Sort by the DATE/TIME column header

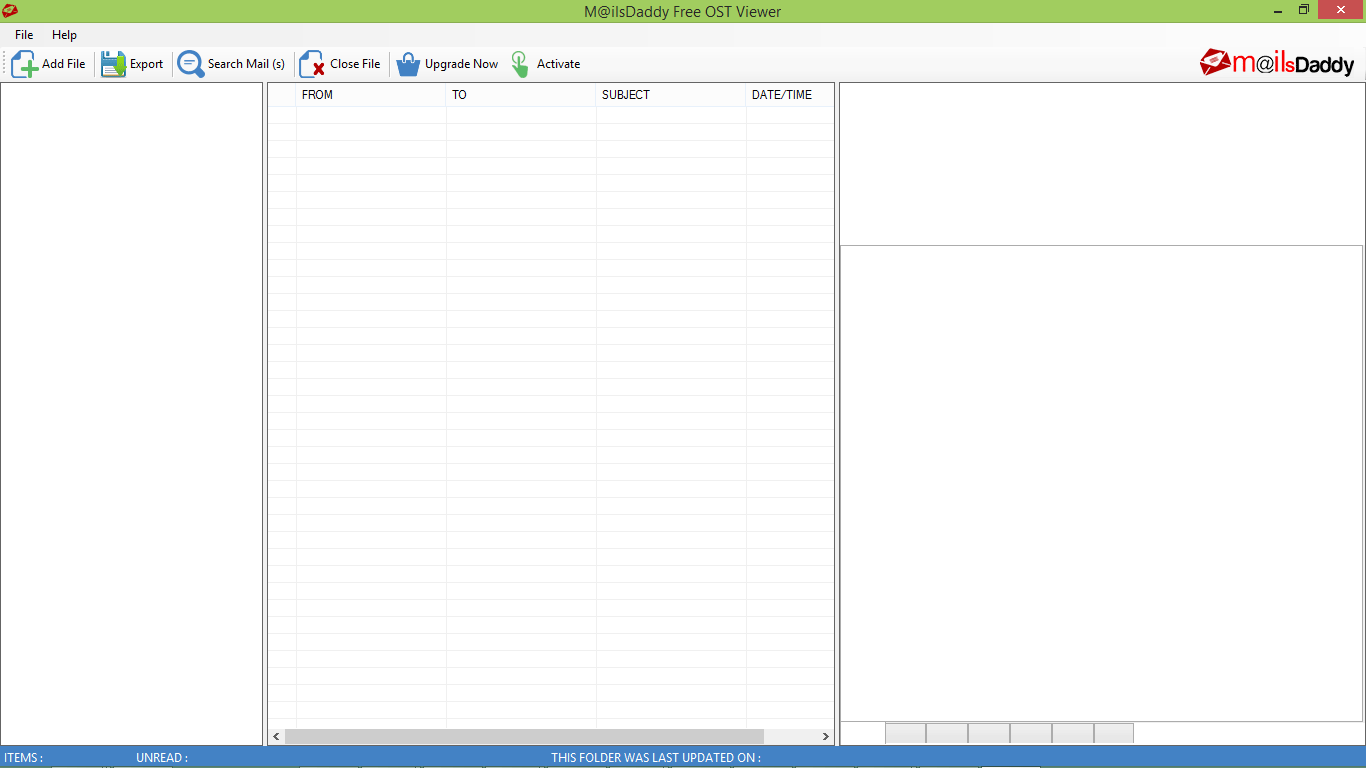(x=790, y=95)
